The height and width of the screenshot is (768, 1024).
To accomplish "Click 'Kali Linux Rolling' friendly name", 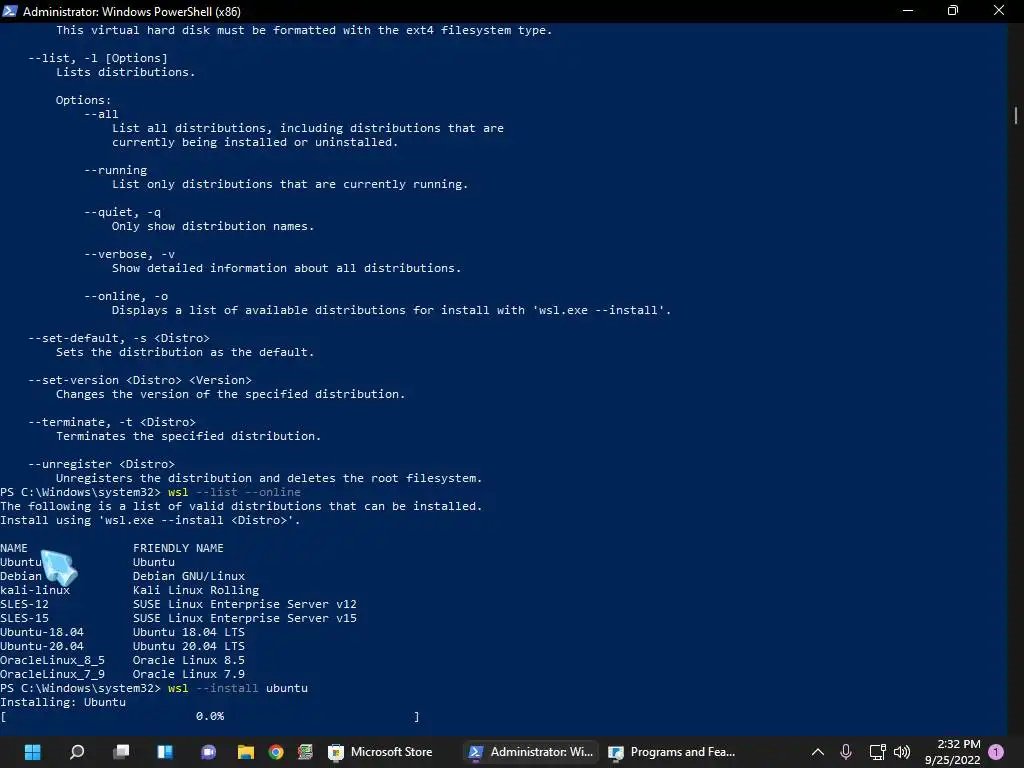I will 196,590.
